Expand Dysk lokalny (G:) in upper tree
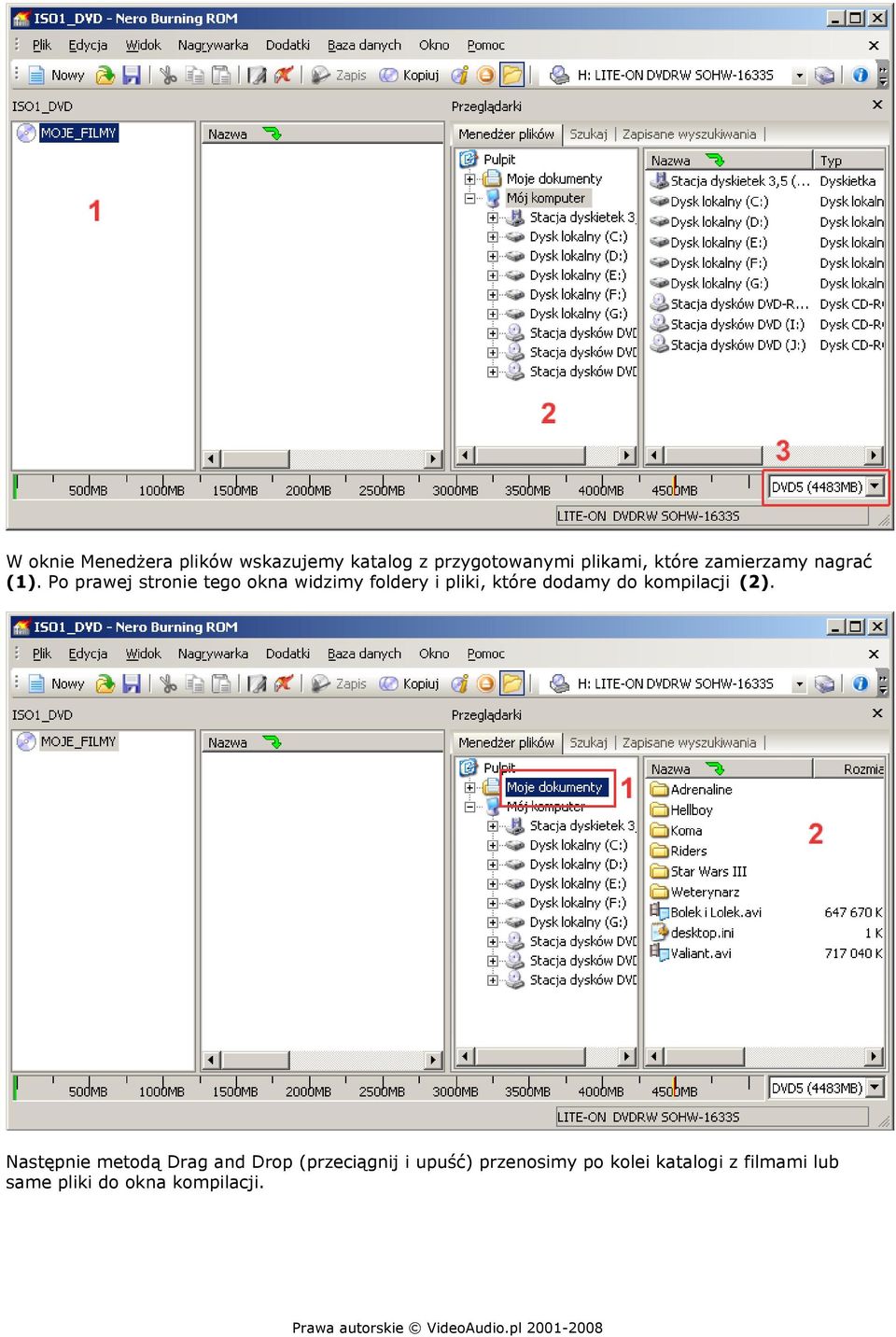This screenshot has width=896, height=1337. coord(492,315)
